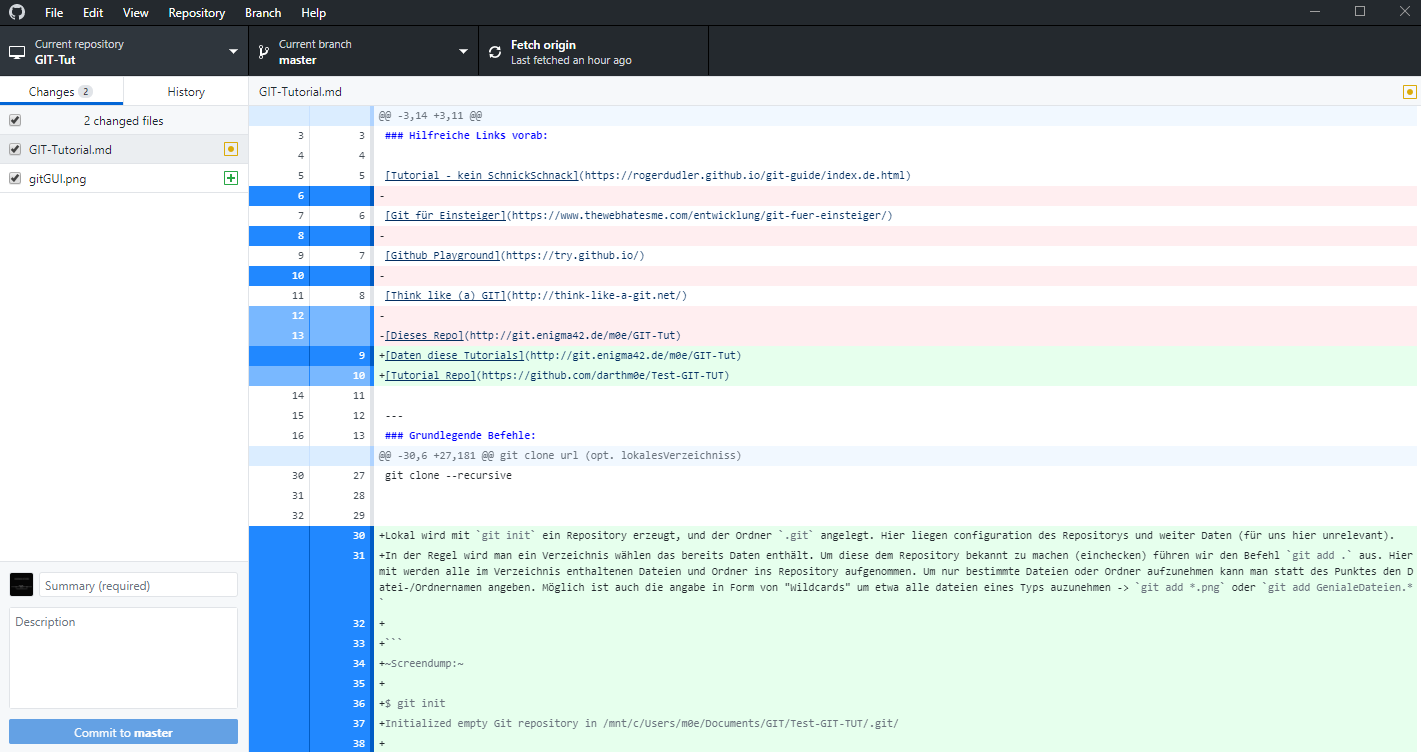Image resolution: width=1421 pixels, height=752 pixels.
Task: Click added '[Tutorial Repo]' line text
Action: click(554, 375)
